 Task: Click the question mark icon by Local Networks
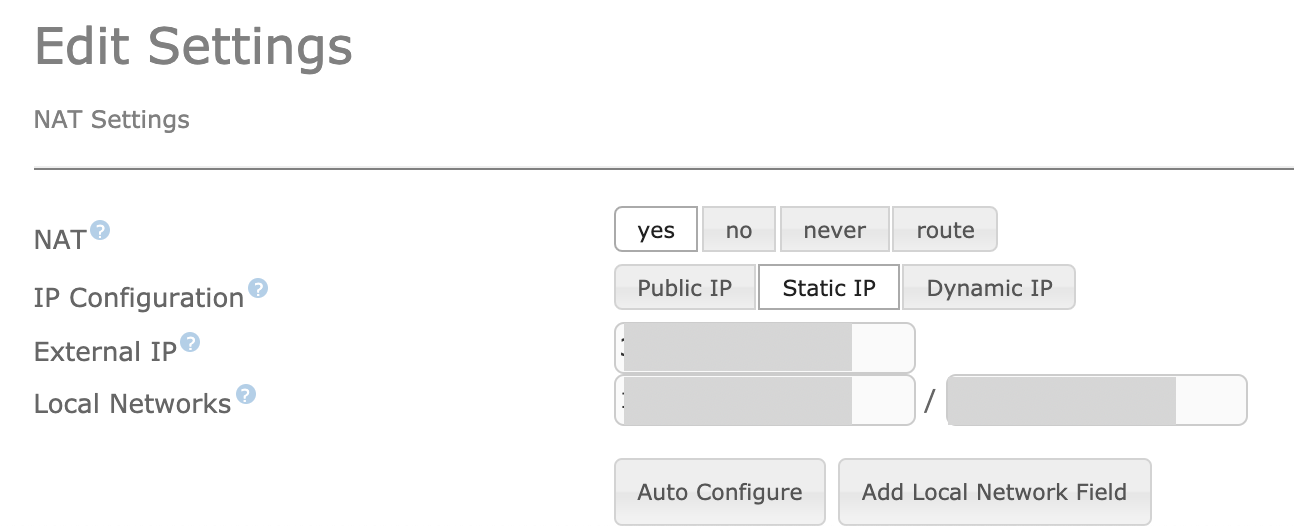click(x=245, y=395)
